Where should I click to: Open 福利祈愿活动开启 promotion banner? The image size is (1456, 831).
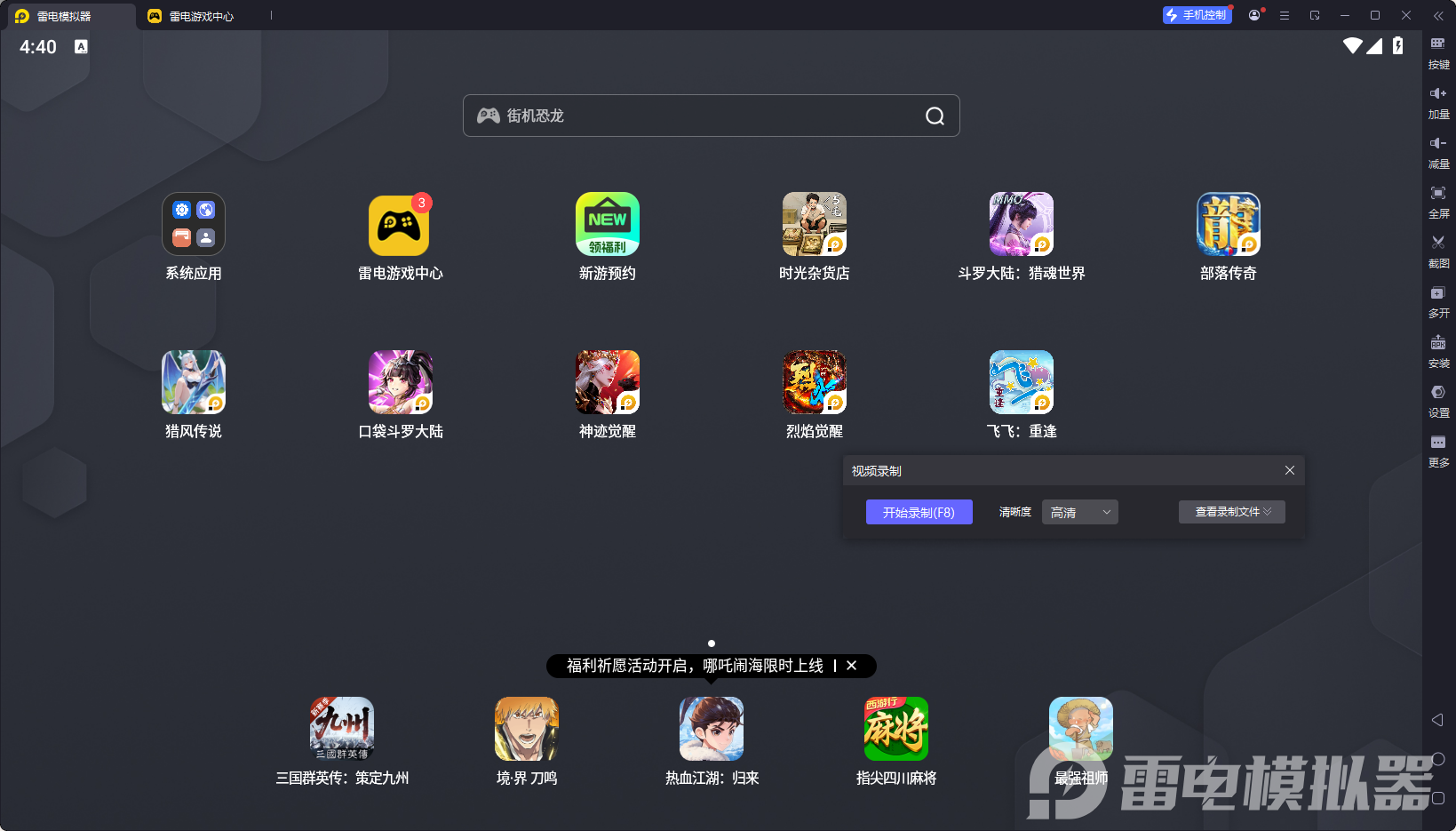tap(695, 666)
